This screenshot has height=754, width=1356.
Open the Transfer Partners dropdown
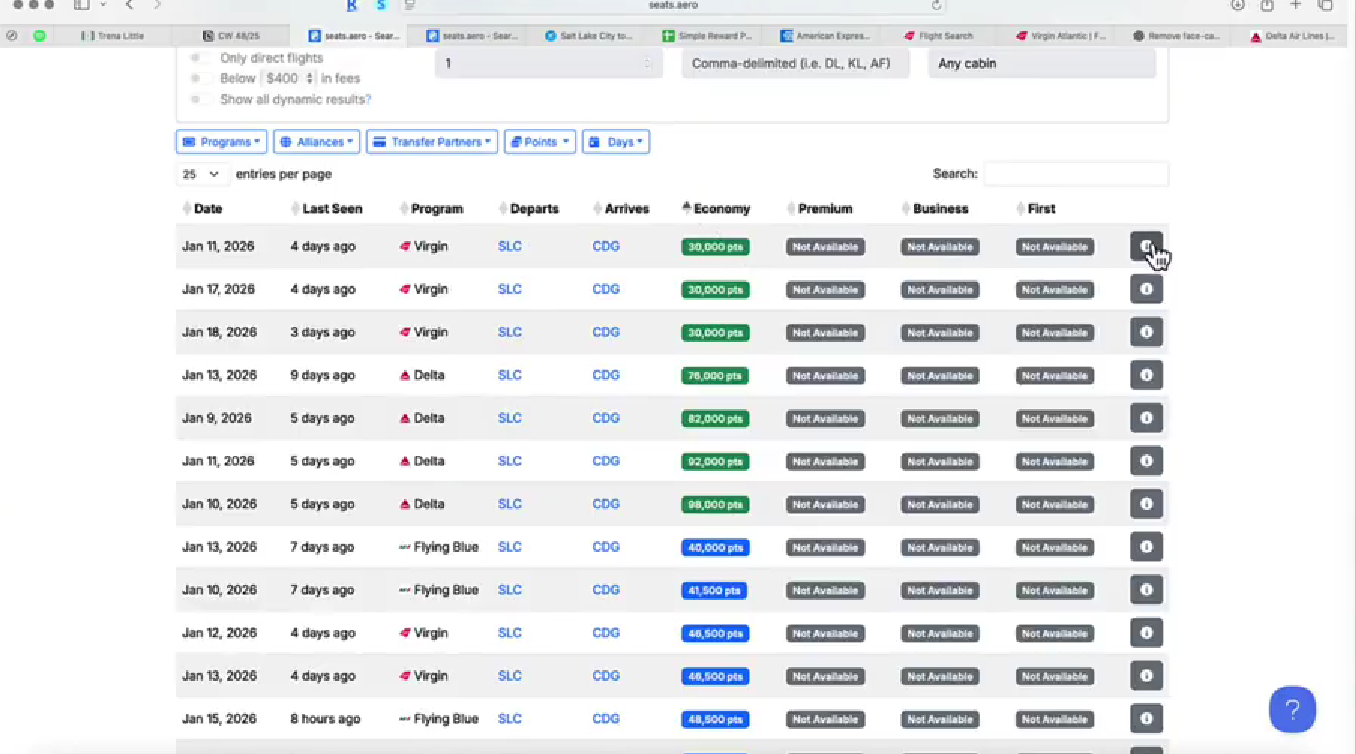(x=432, y=142)
